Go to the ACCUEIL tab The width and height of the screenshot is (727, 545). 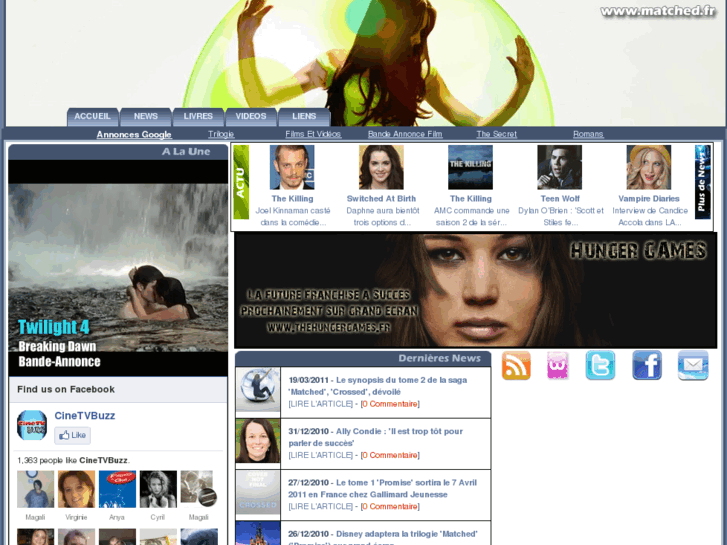click(x=92, y=116)
